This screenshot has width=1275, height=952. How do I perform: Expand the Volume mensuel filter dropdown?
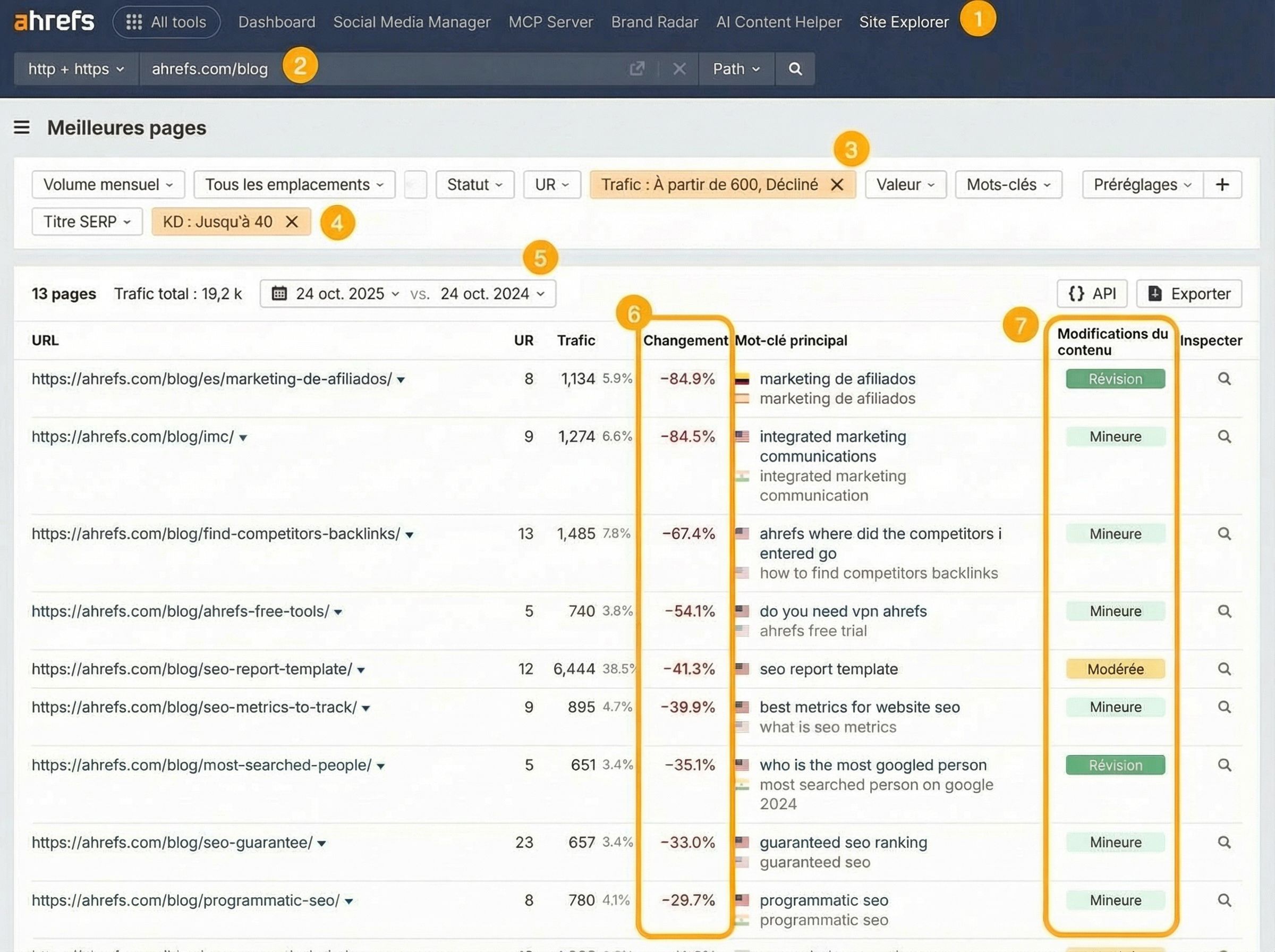pos(108,184)
